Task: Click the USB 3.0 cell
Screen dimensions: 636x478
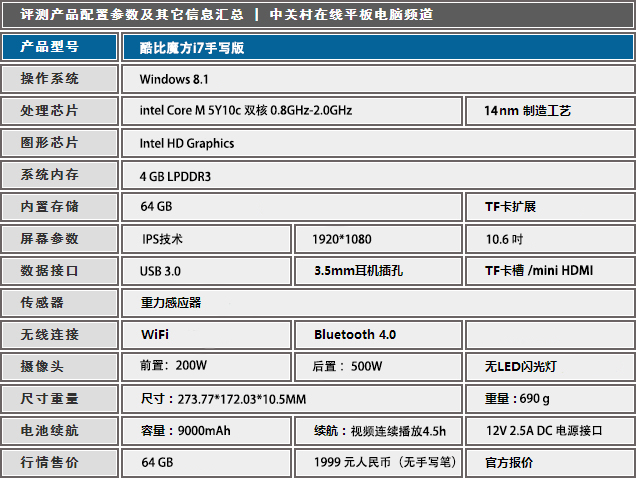Action: [x=206, y=271]
